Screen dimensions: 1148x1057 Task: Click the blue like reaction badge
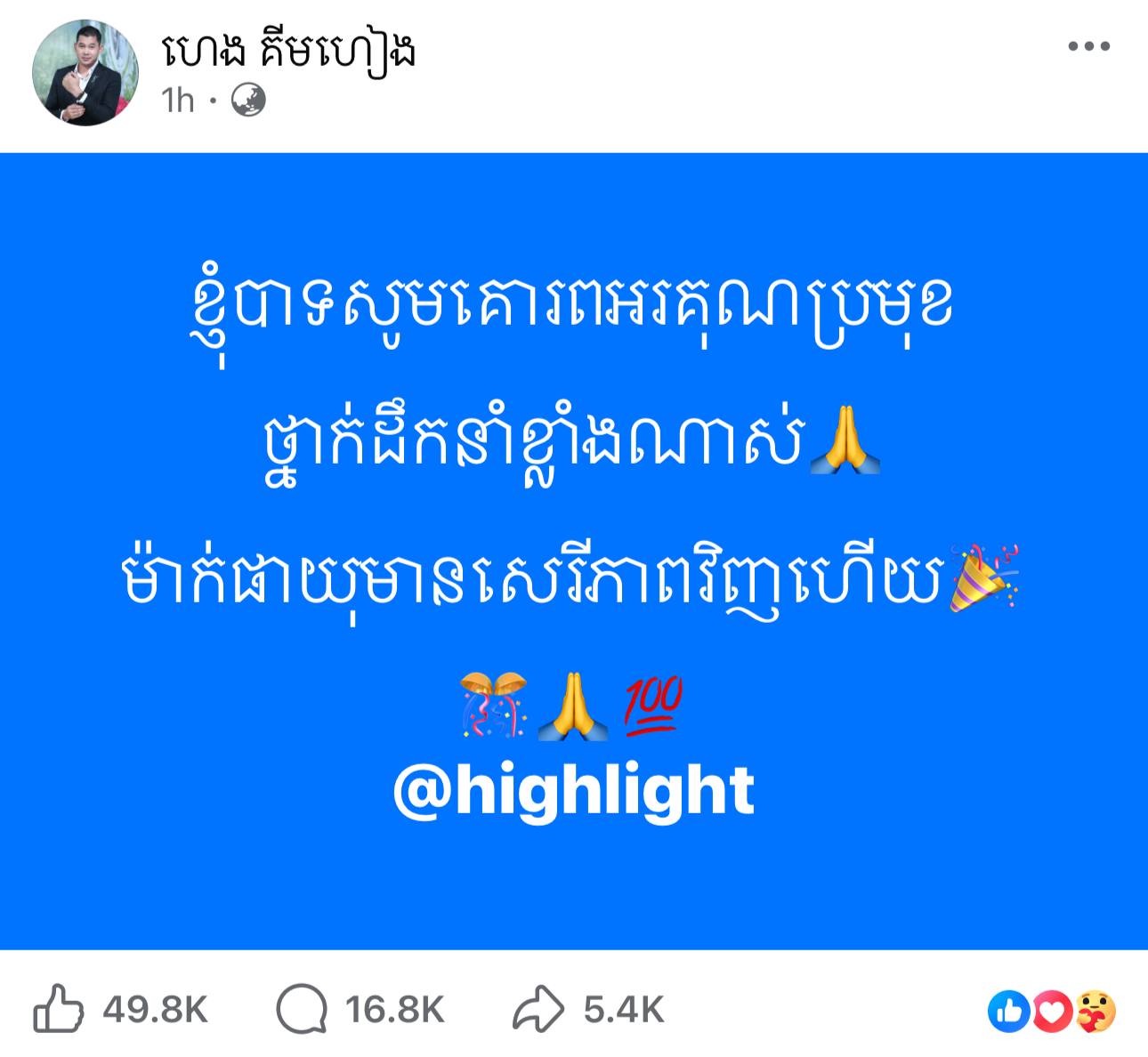coord(1008,1011)
